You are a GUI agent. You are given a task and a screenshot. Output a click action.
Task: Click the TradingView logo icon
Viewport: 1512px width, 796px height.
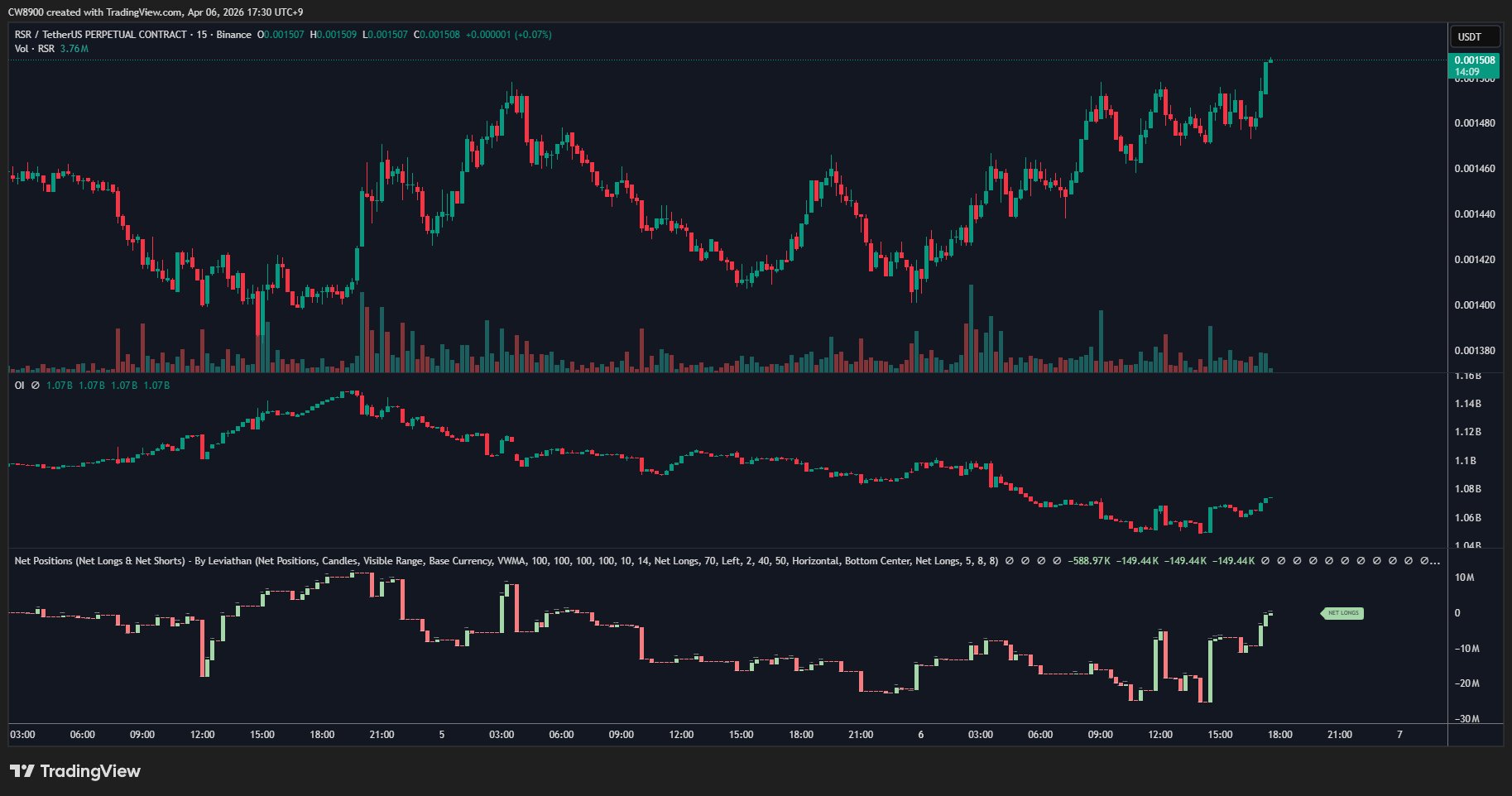tap(22, 771)
